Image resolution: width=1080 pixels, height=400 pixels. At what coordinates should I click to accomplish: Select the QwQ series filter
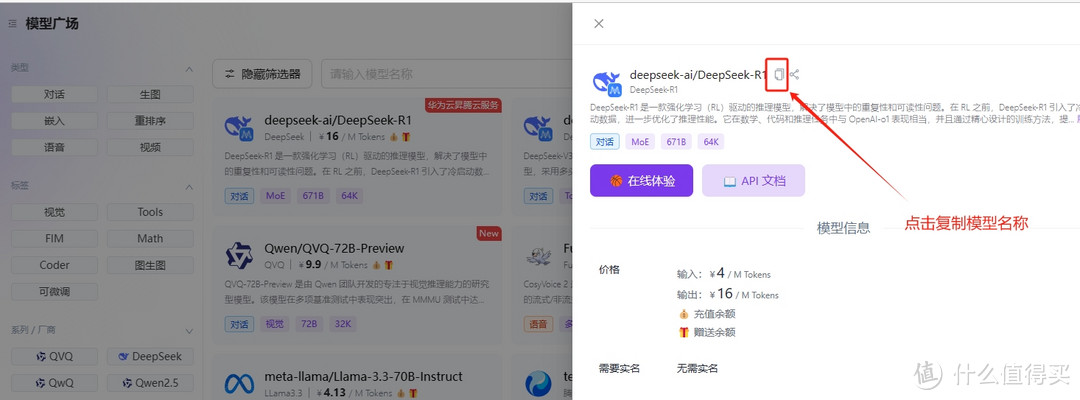pyautogui.click(x=54, y=383)
